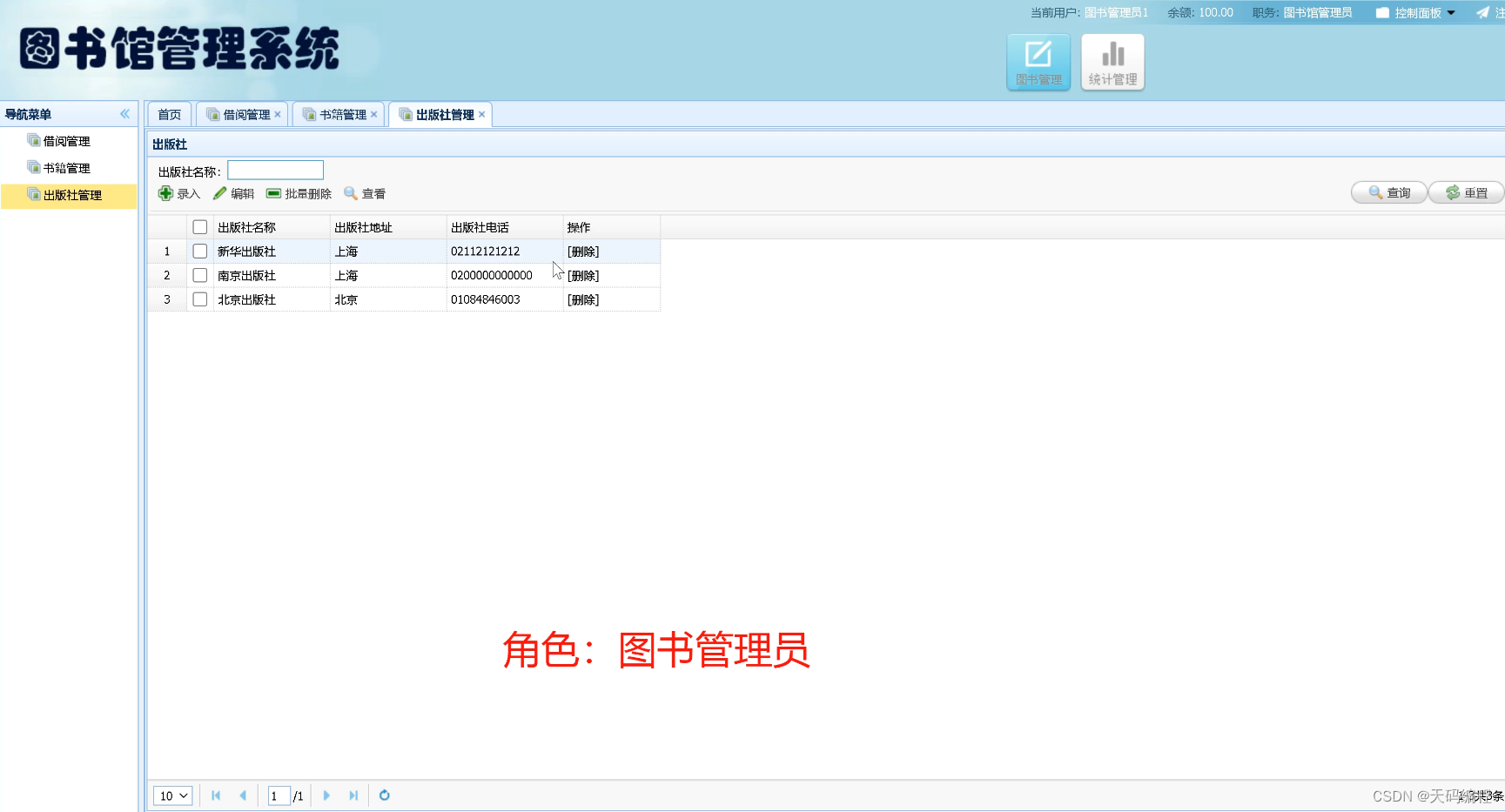Go to the last page
Image resolution: width=1505 pixels, height=812 pixels.
click(353, 795)
